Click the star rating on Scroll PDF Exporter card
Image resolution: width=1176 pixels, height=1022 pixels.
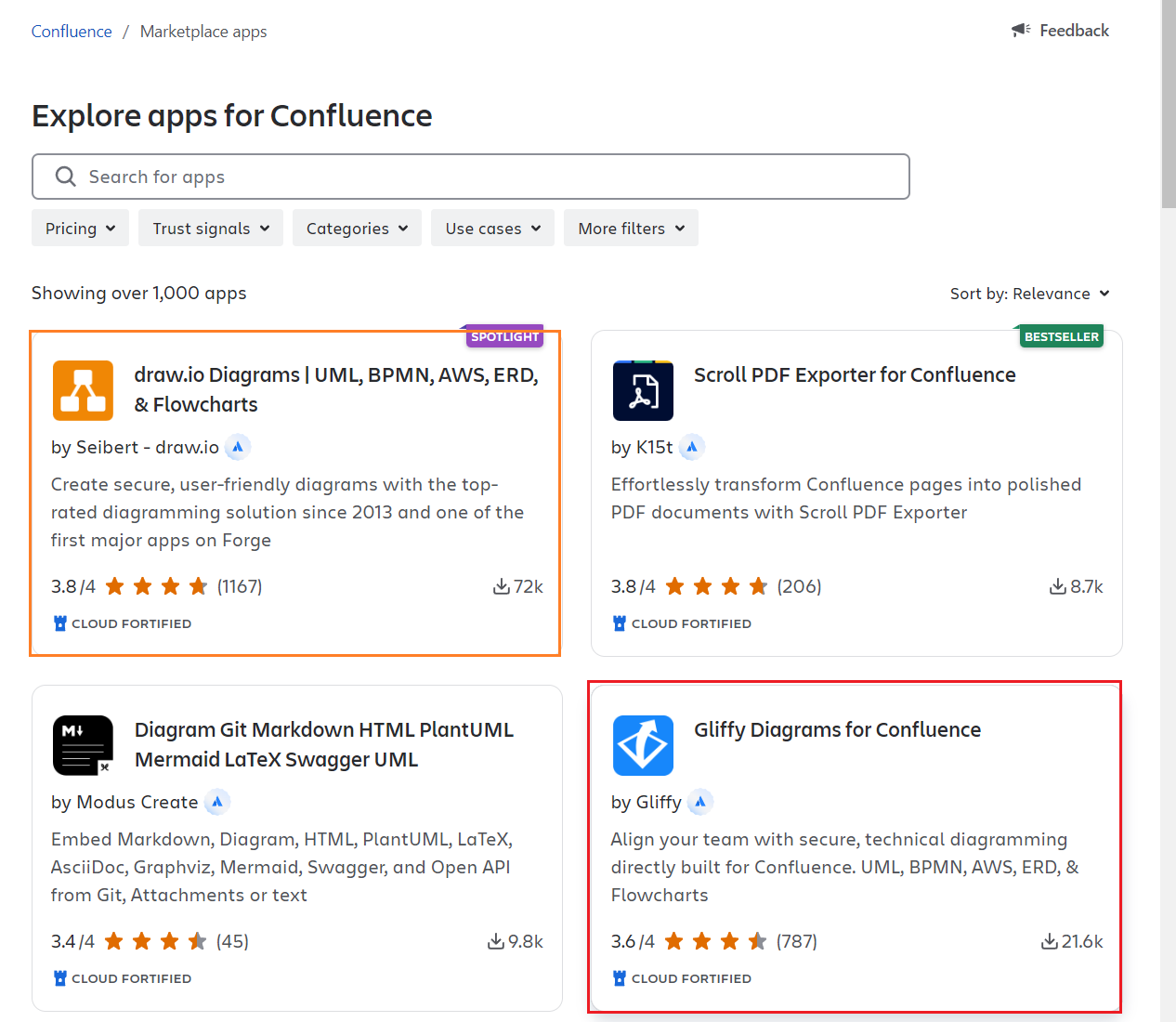click(x=716, y=586)
